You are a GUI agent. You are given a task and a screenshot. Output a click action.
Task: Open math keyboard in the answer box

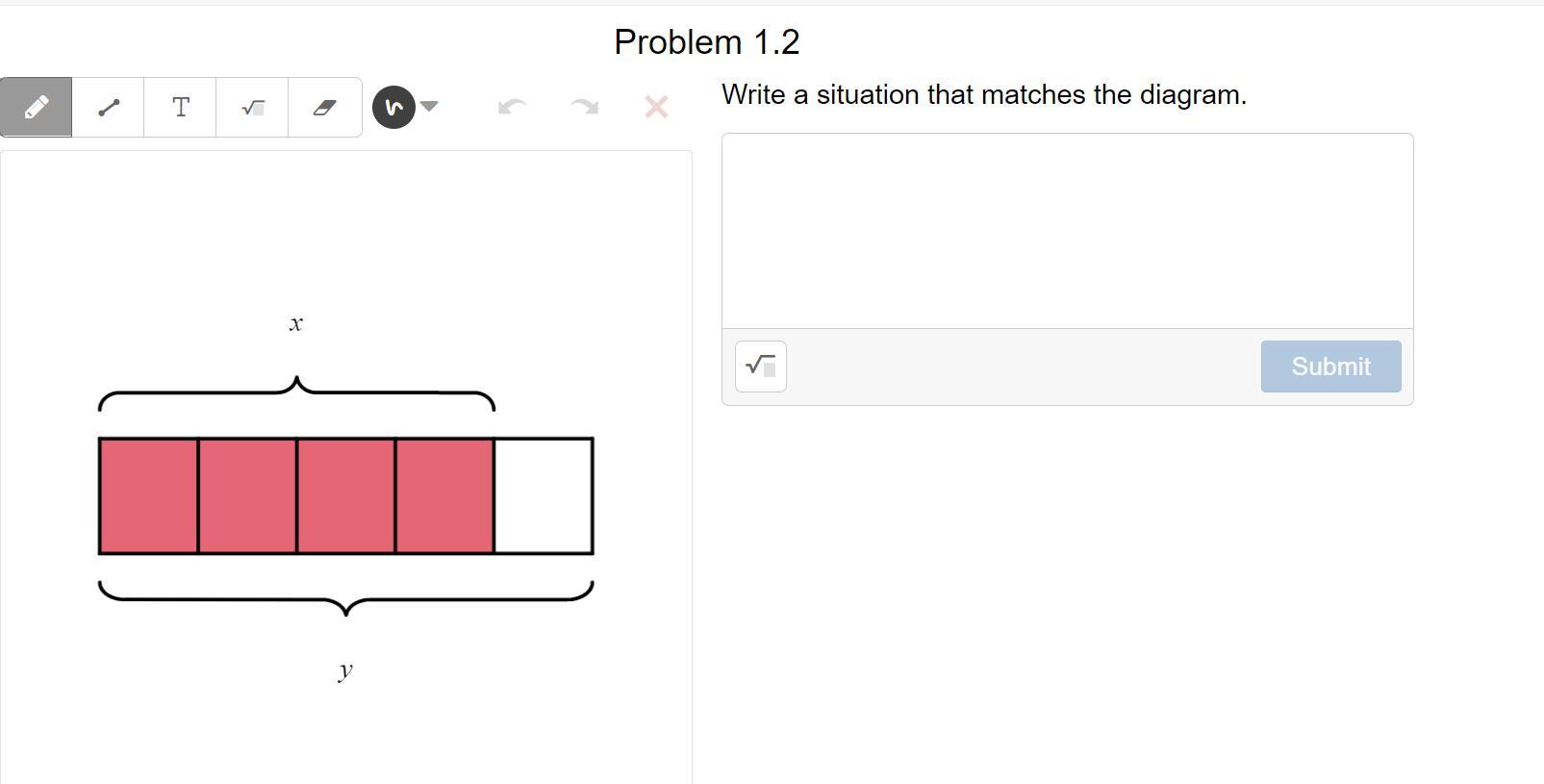pyautogui.click(x=761, y=367)
